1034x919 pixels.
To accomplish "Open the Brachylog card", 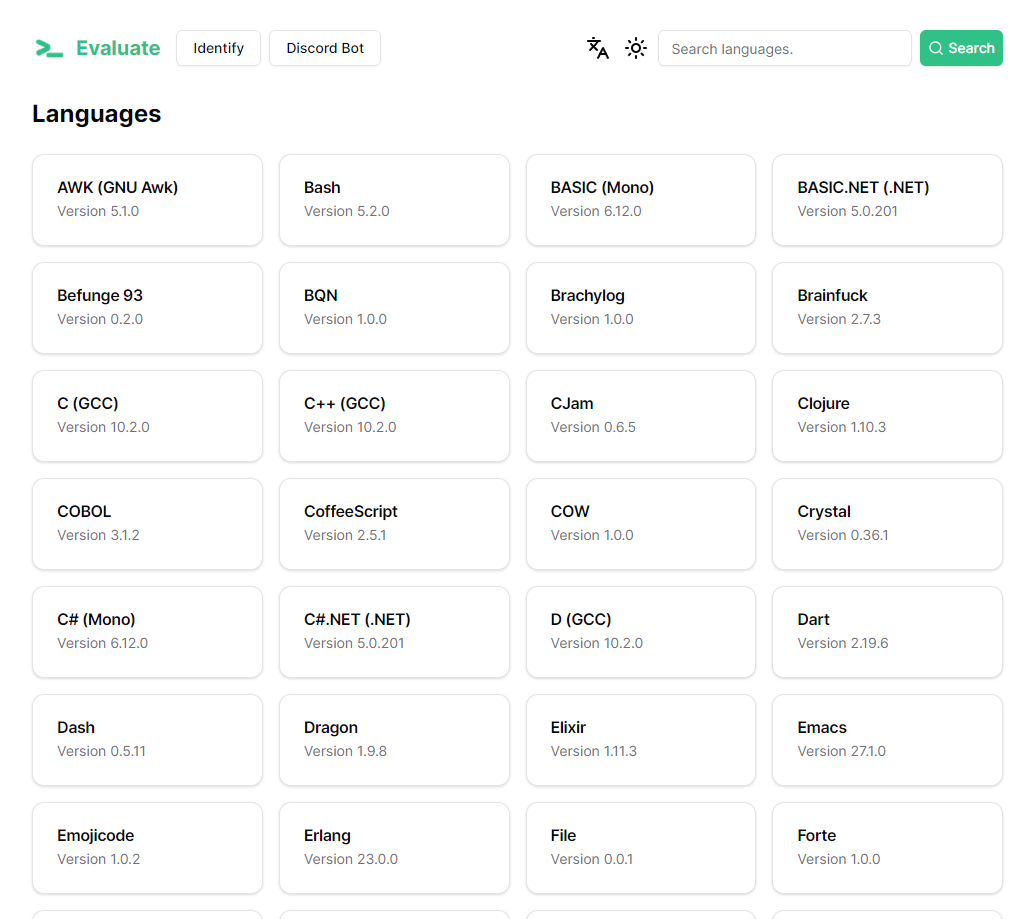I will 641,308.
